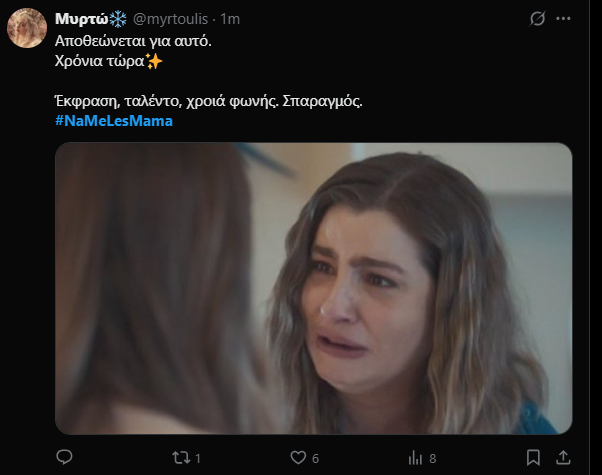Image resolution: width=602 pixels, height=475 pixels.
Task: Repost the tweet using the retweet icon
Action: coord(182,457)
